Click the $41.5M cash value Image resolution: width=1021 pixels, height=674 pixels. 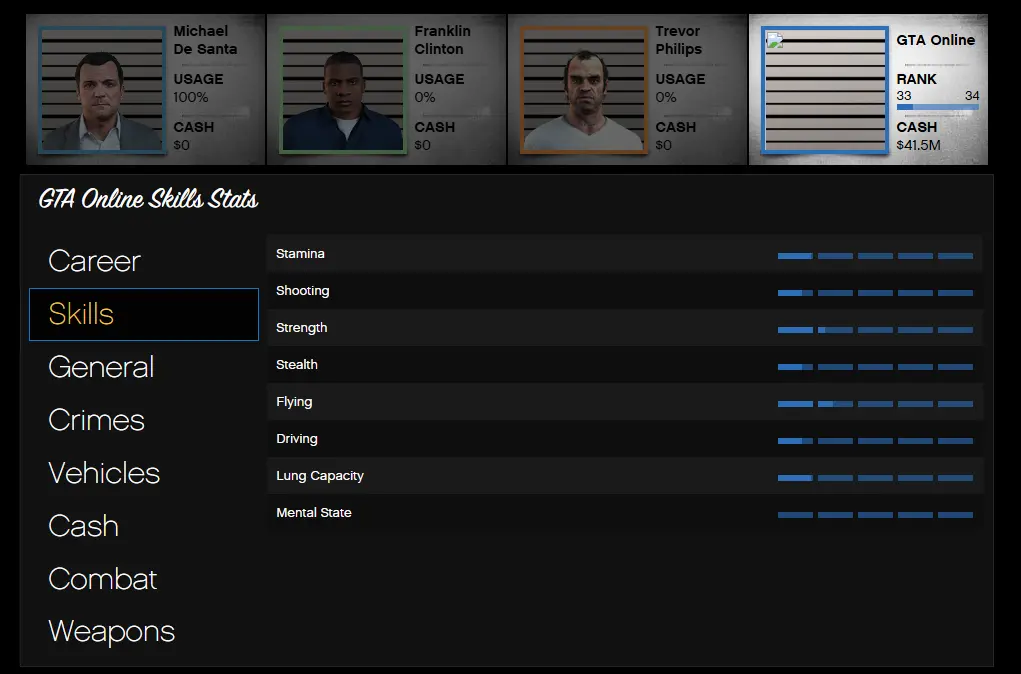918,145
